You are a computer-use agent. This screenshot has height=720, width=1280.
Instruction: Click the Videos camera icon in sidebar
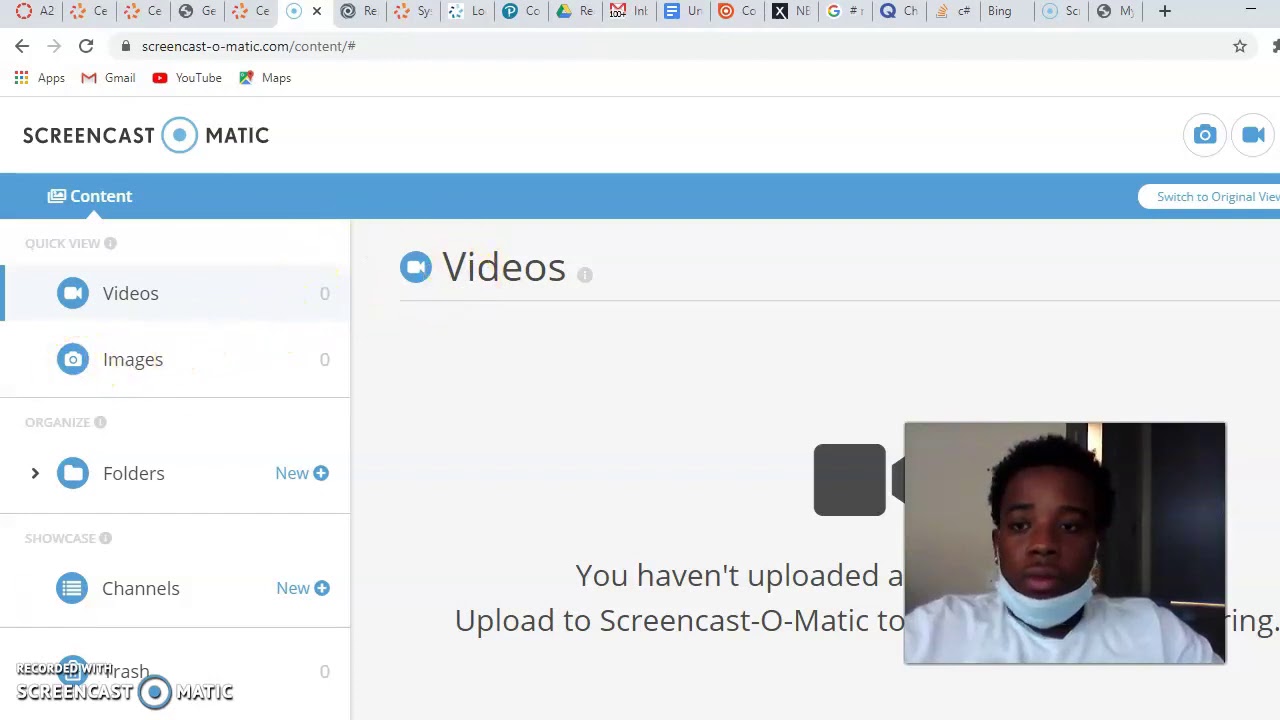(72, 293)
